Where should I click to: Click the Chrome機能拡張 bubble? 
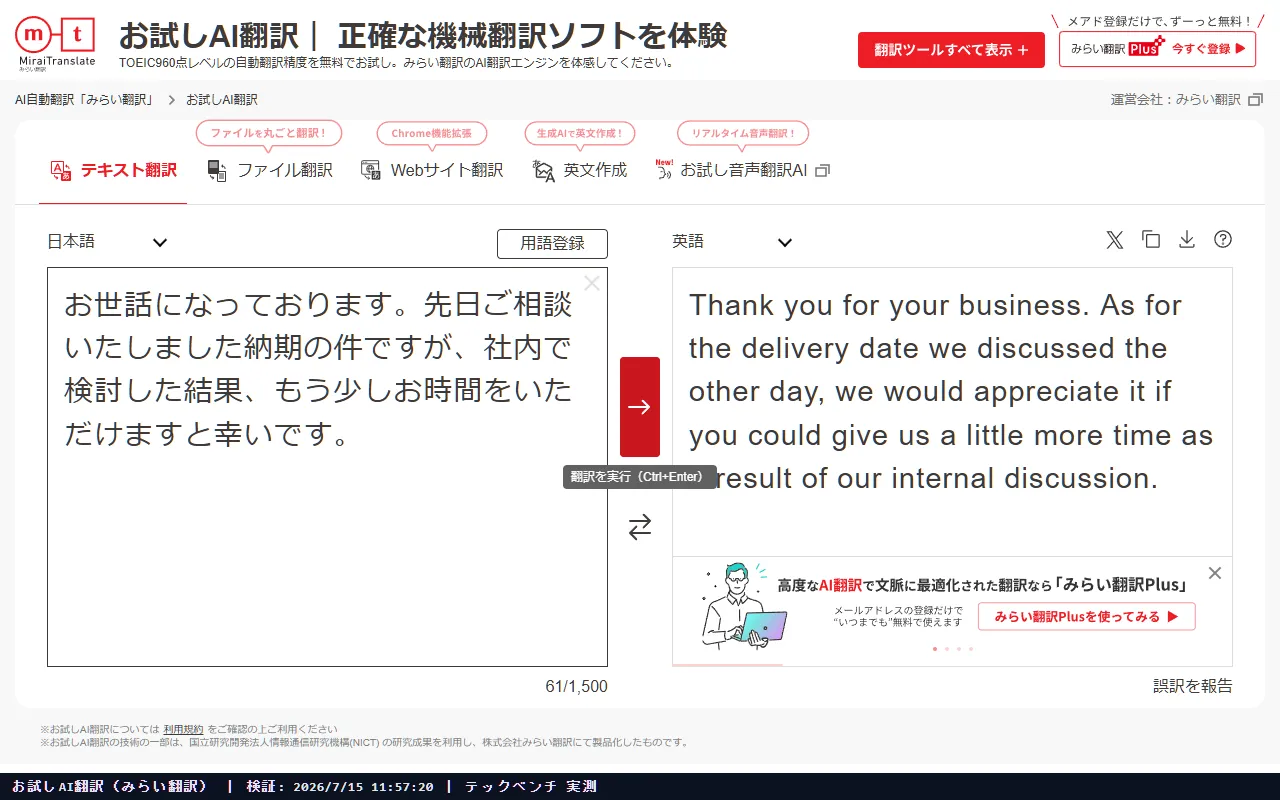(431, 134)
